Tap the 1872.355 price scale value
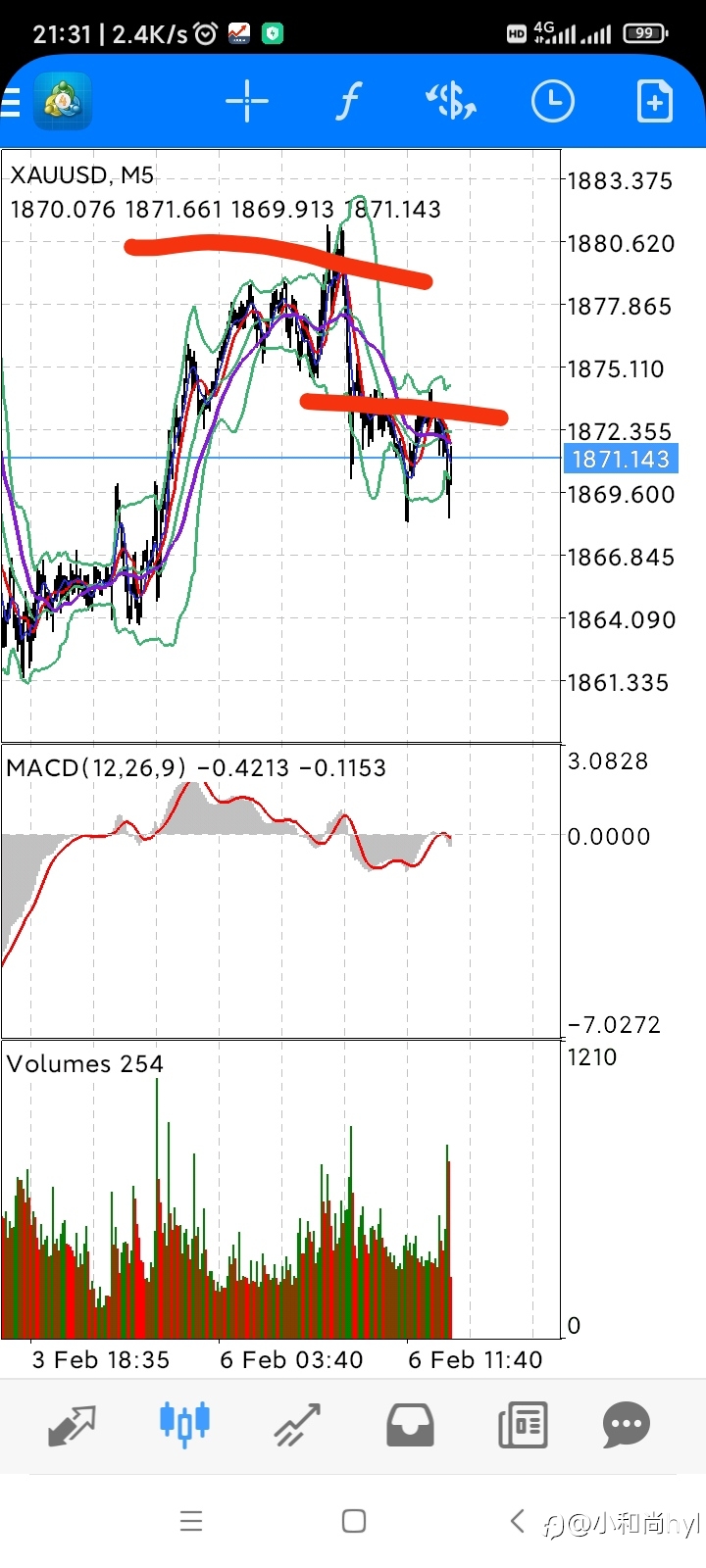The width and height of the screenshot is (706, 1568). (x=621, y=432)
